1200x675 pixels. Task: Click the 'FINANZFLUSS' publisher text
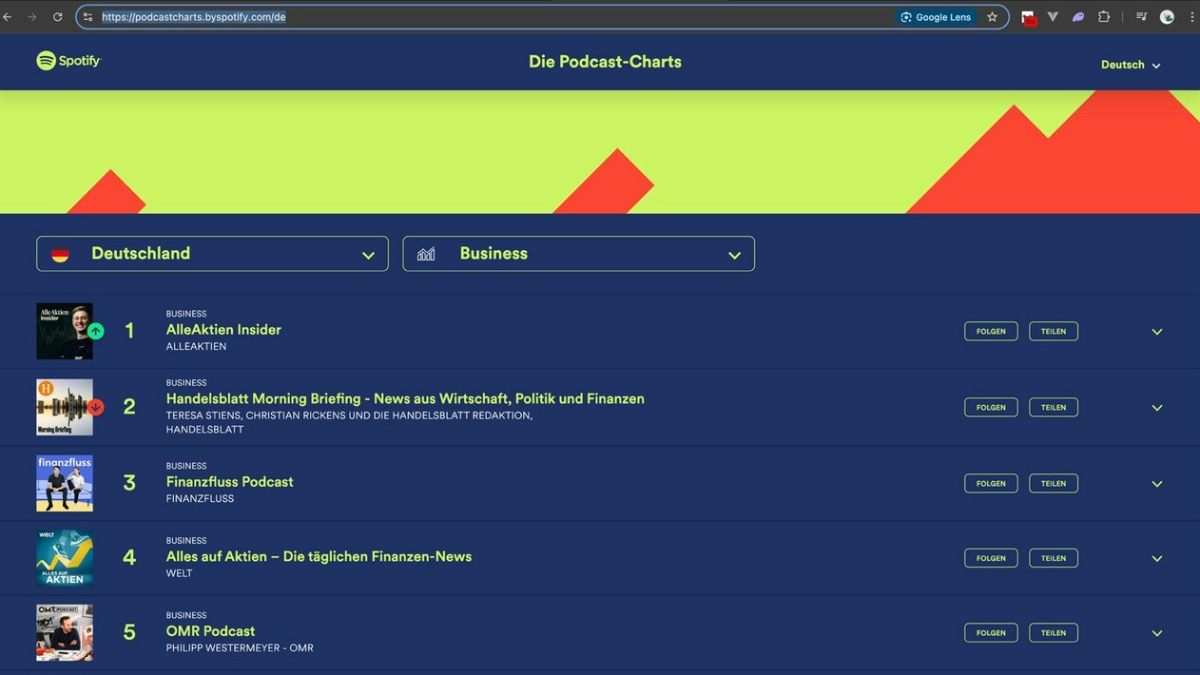(x=200, y=499)
